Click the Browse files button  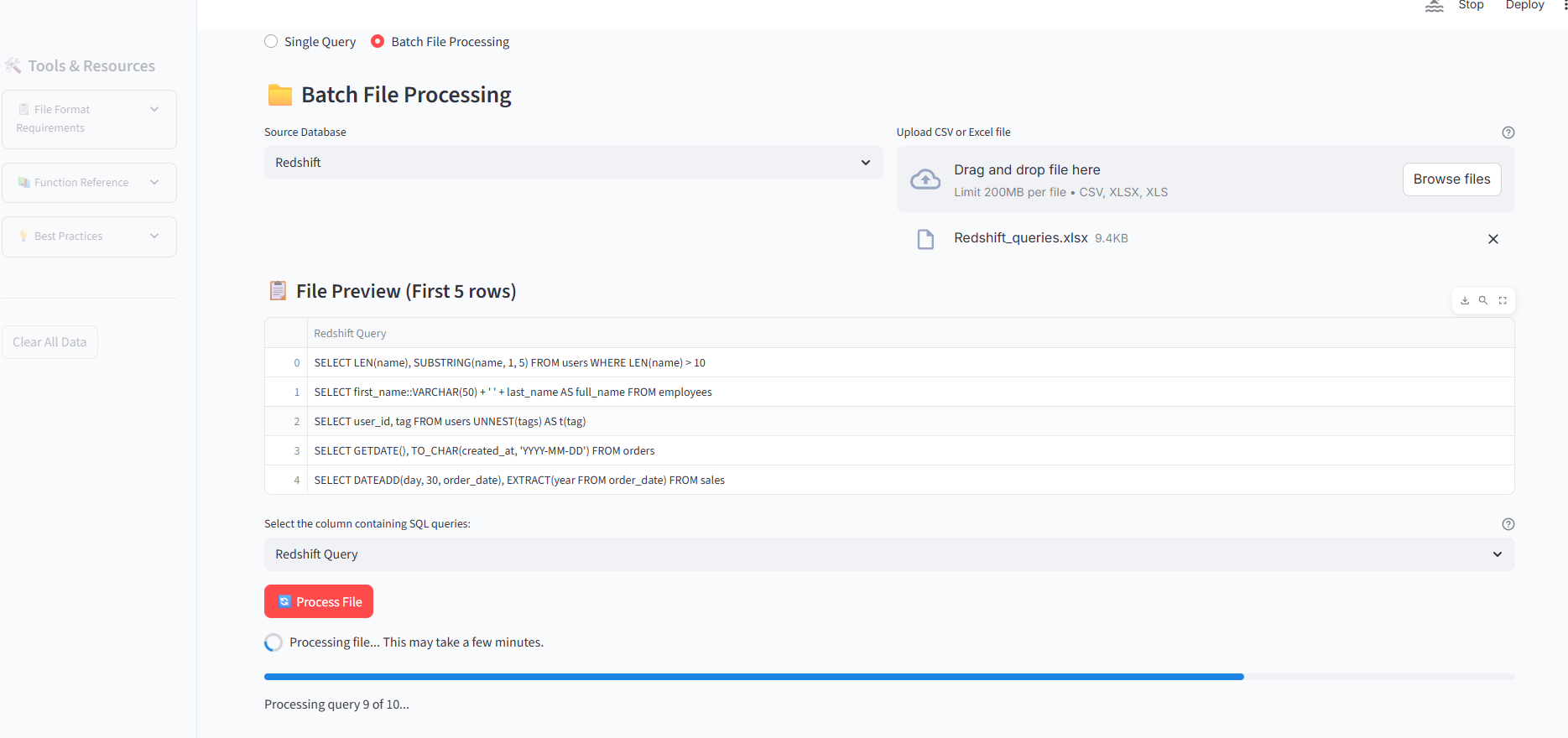pos(1451,179)
